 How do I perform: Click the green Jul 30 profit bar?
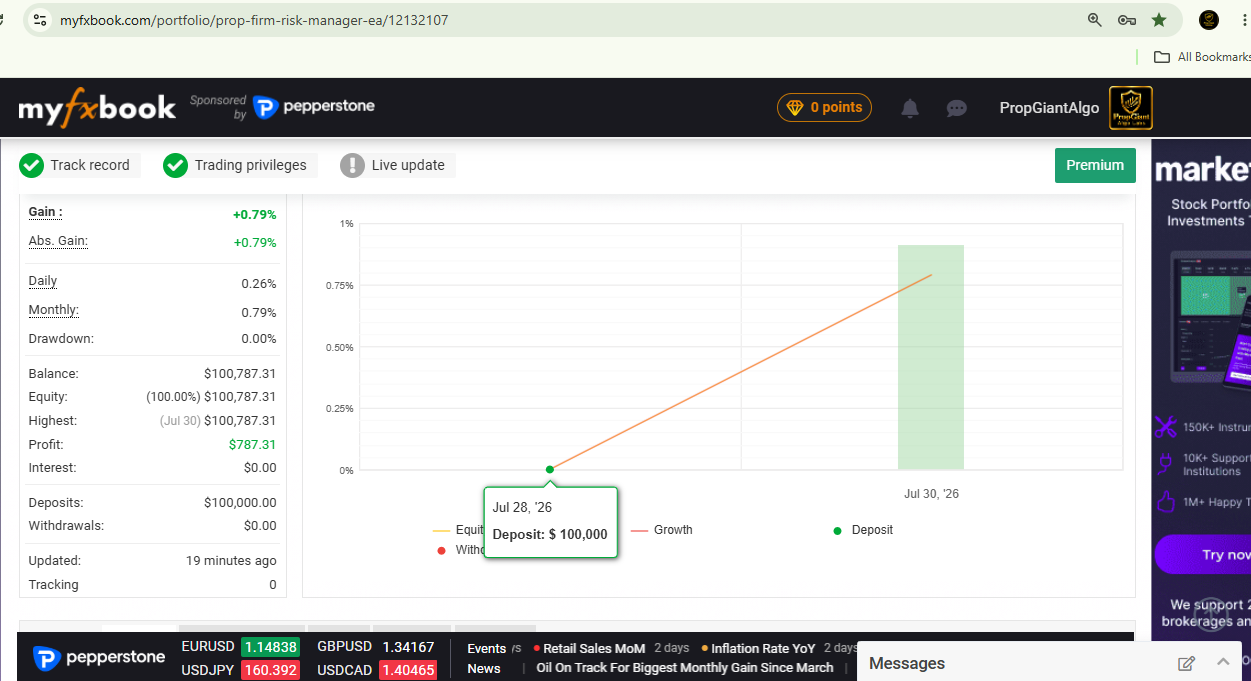coord(931,357)
